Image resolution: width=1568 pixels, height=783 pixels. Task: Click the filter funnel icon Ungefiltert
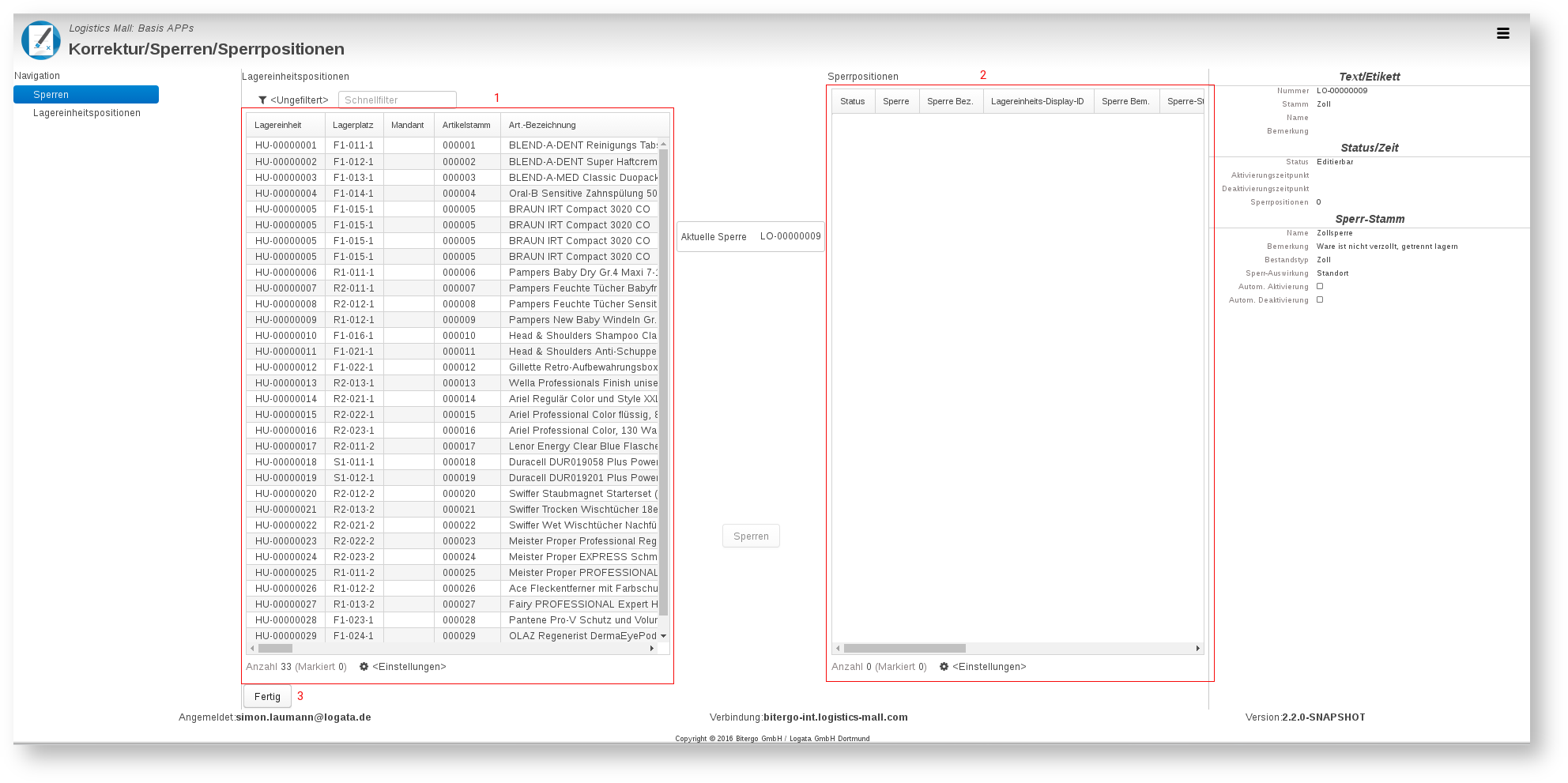click(x=262, y=100)
